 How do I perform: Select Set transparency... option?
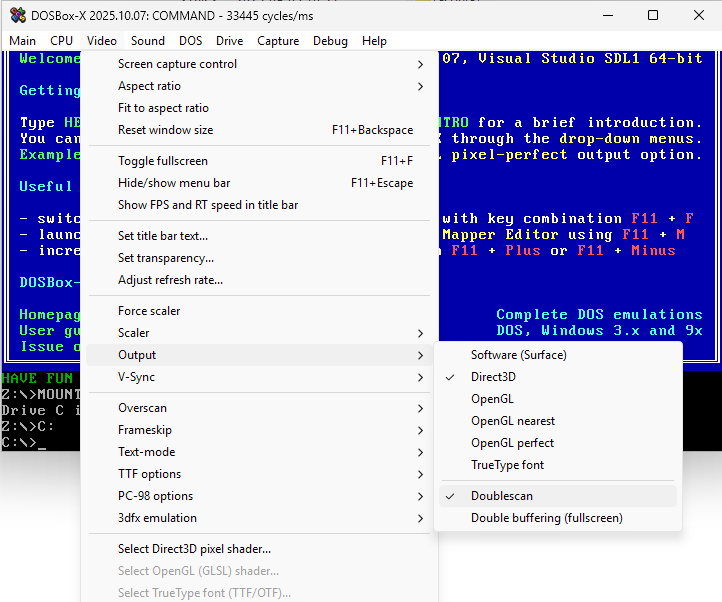[166, 258]
